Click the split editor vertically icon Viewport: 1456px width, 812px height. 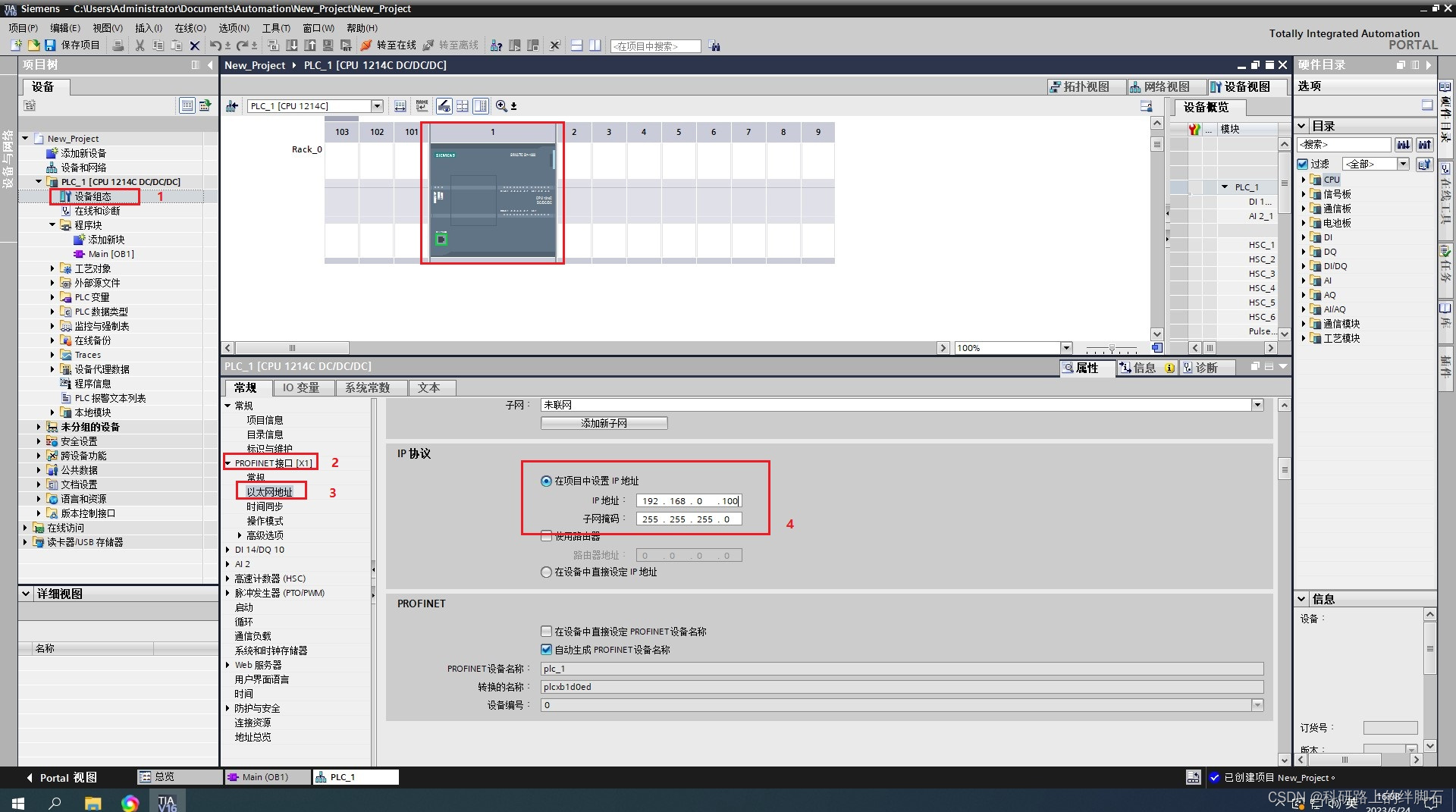pos(595,45)
